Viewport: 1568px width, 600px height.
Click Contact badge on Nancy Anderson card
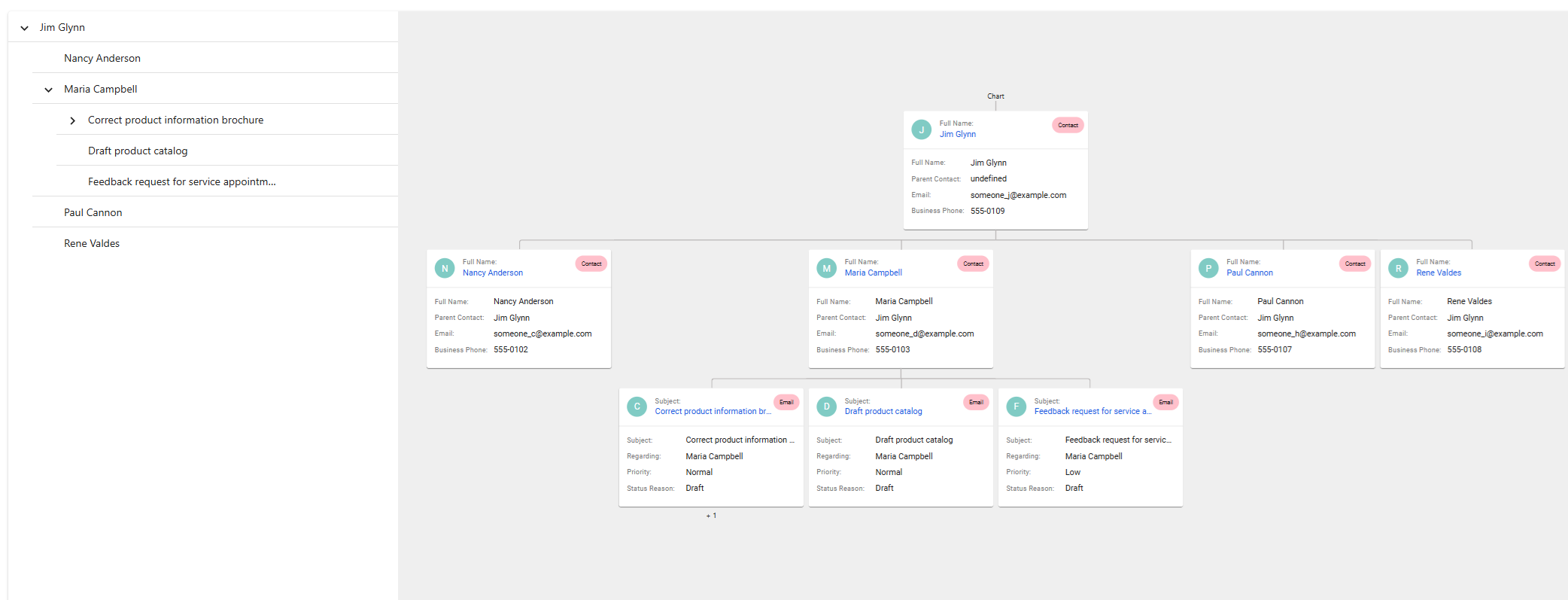pyautogui.click(x=591, y=263)
